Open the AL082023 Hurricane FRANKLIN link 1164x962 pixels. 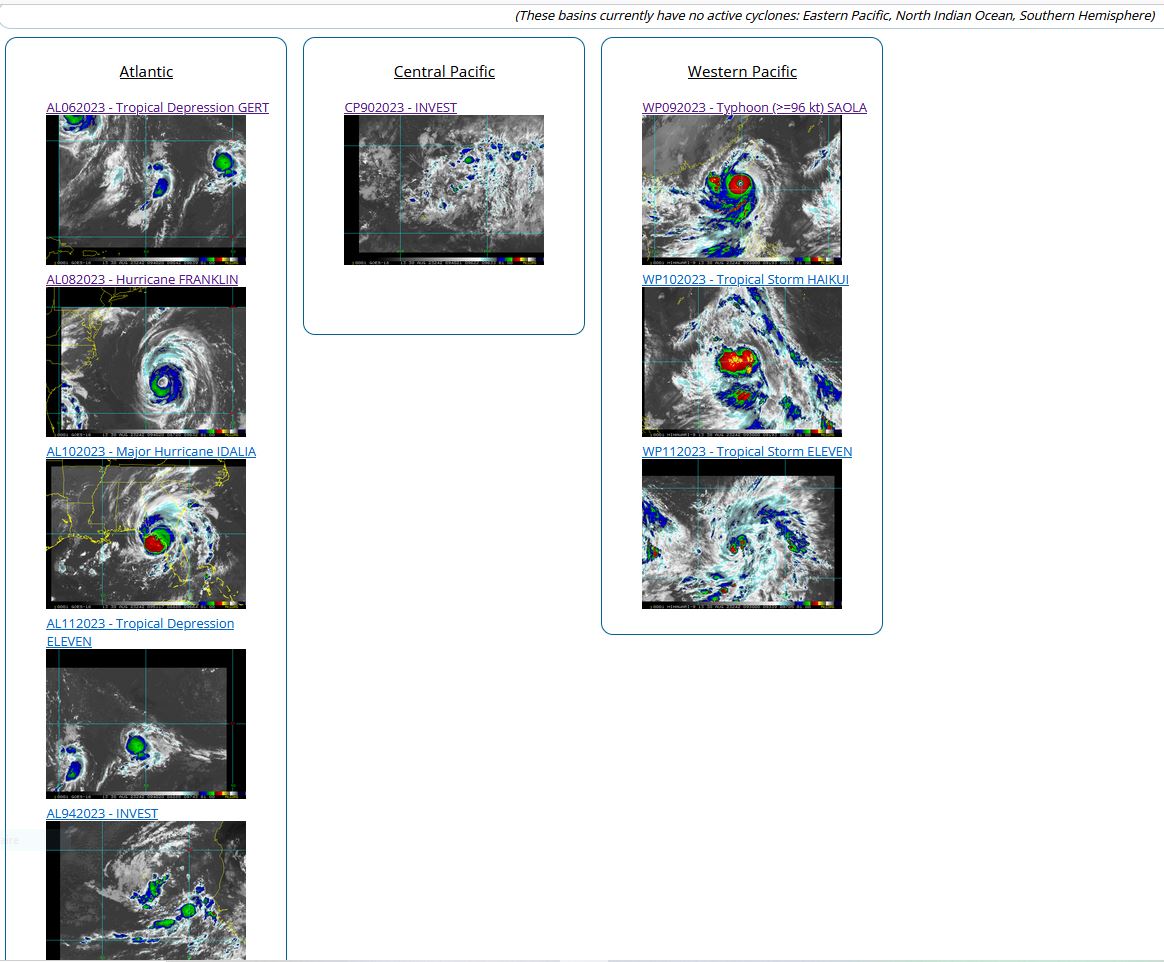142,279
